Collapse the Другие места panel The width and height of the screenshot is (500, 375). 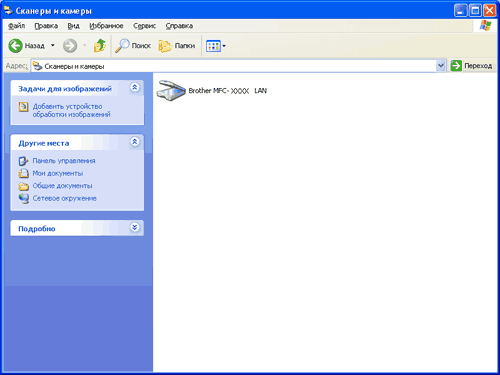point(135,142)
